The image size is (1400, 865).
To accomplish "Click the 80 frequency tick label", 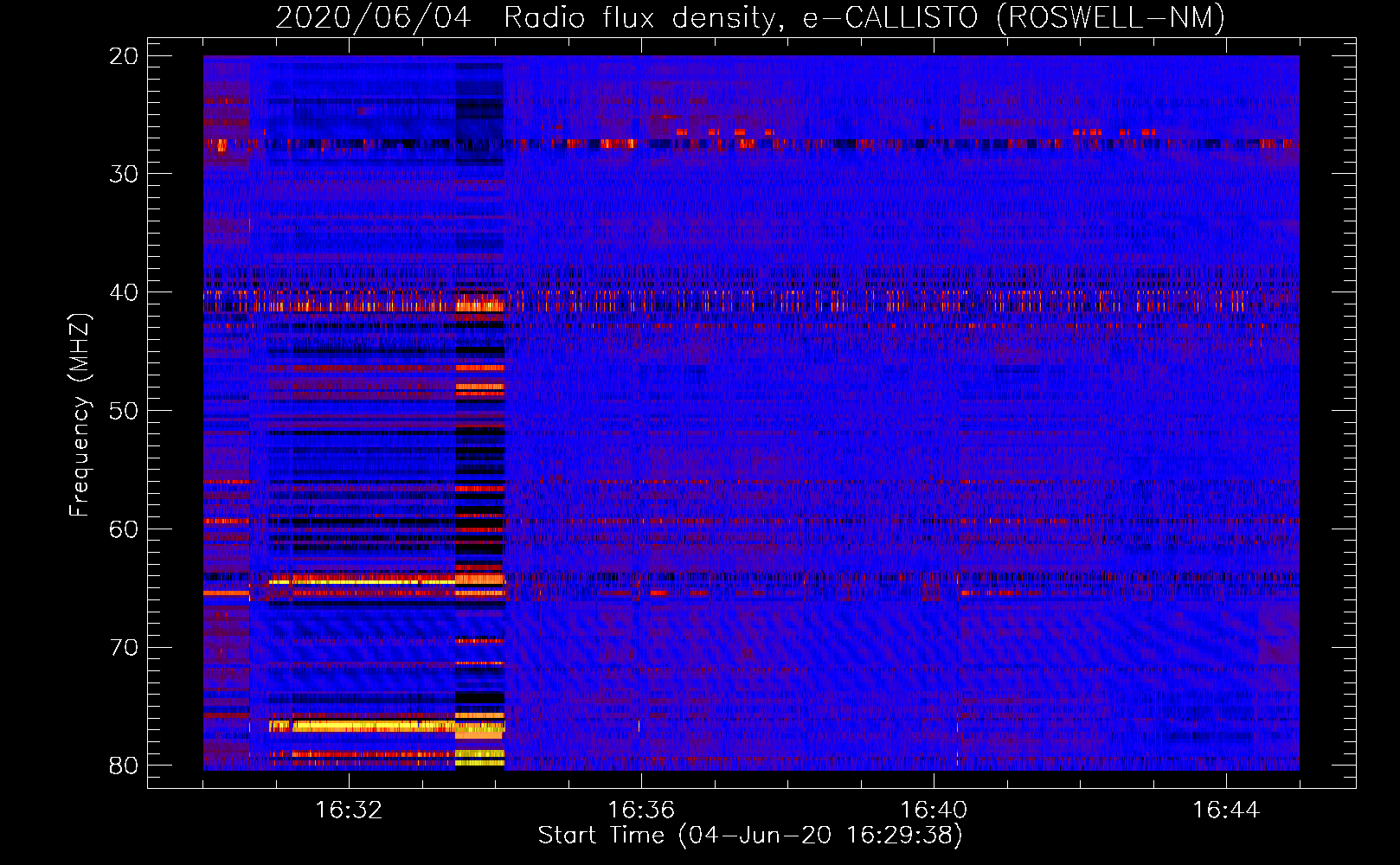I will click(125, 766).
